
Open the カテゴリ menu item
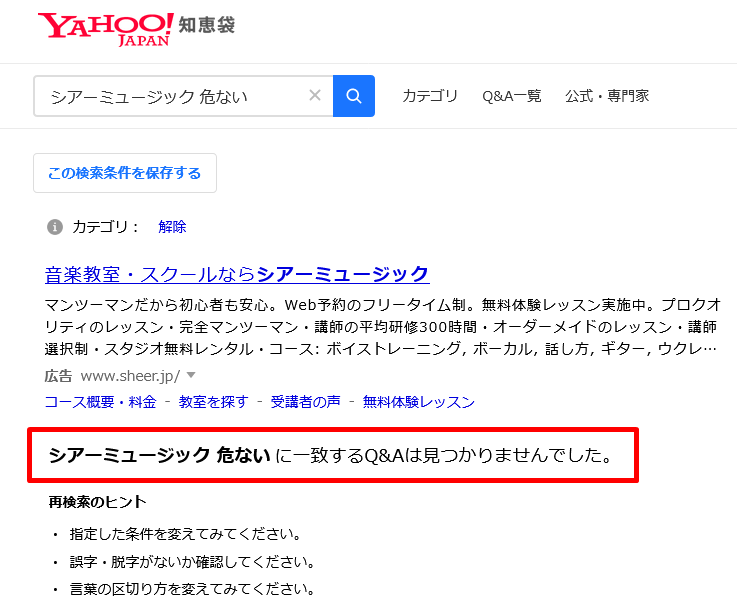pos(430,96)
